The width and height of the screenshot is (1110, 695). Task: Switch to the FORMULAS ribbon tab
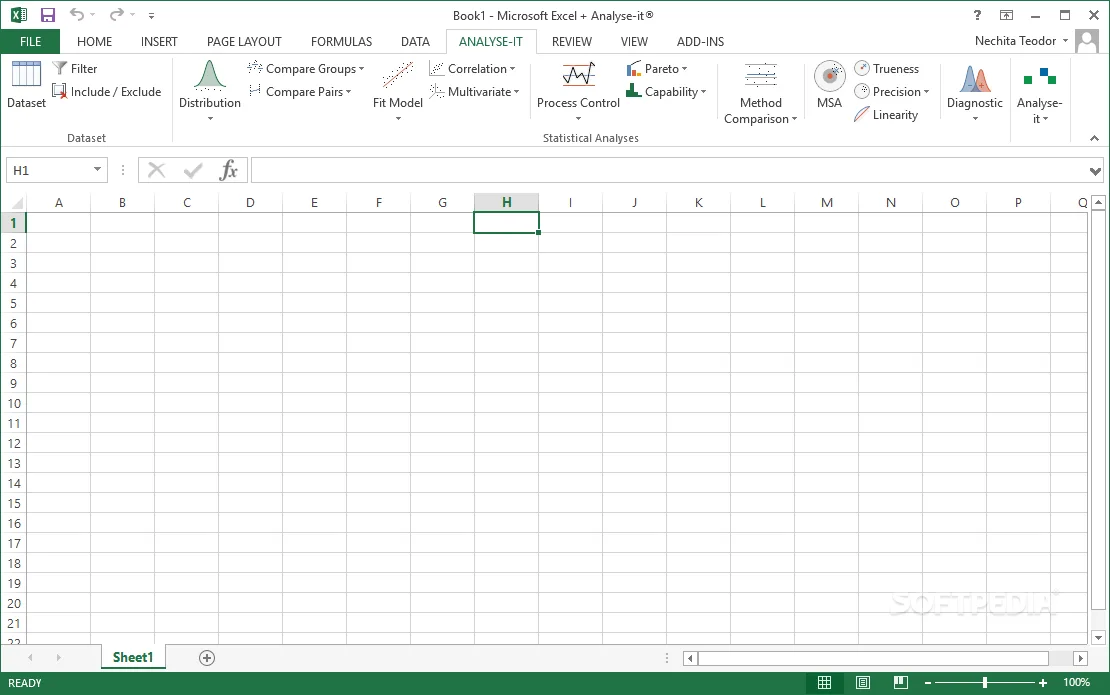341,42
